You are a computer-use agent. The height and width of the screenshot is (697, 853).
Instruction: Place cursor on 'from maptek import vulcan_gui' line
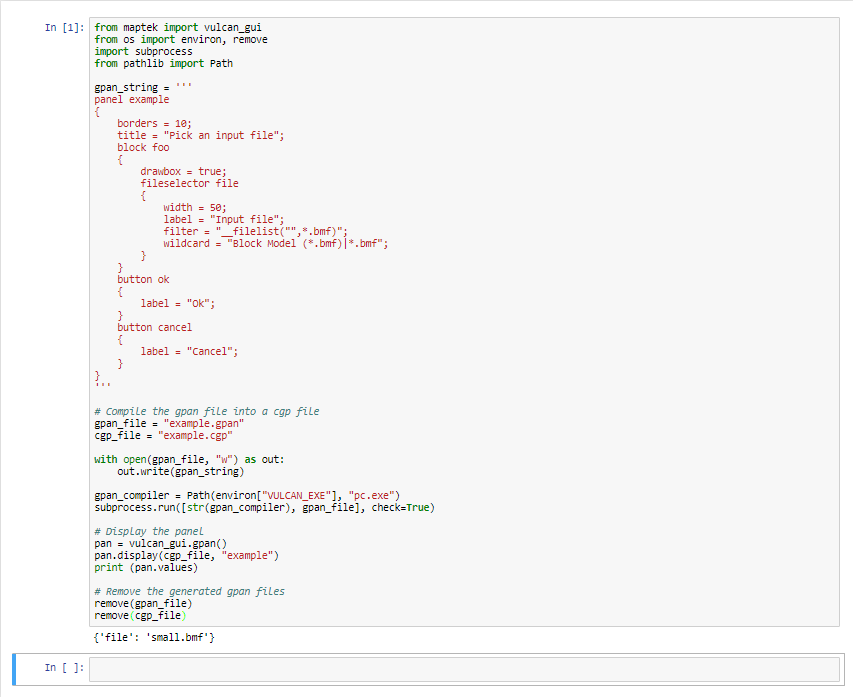[x=178, y=28]
